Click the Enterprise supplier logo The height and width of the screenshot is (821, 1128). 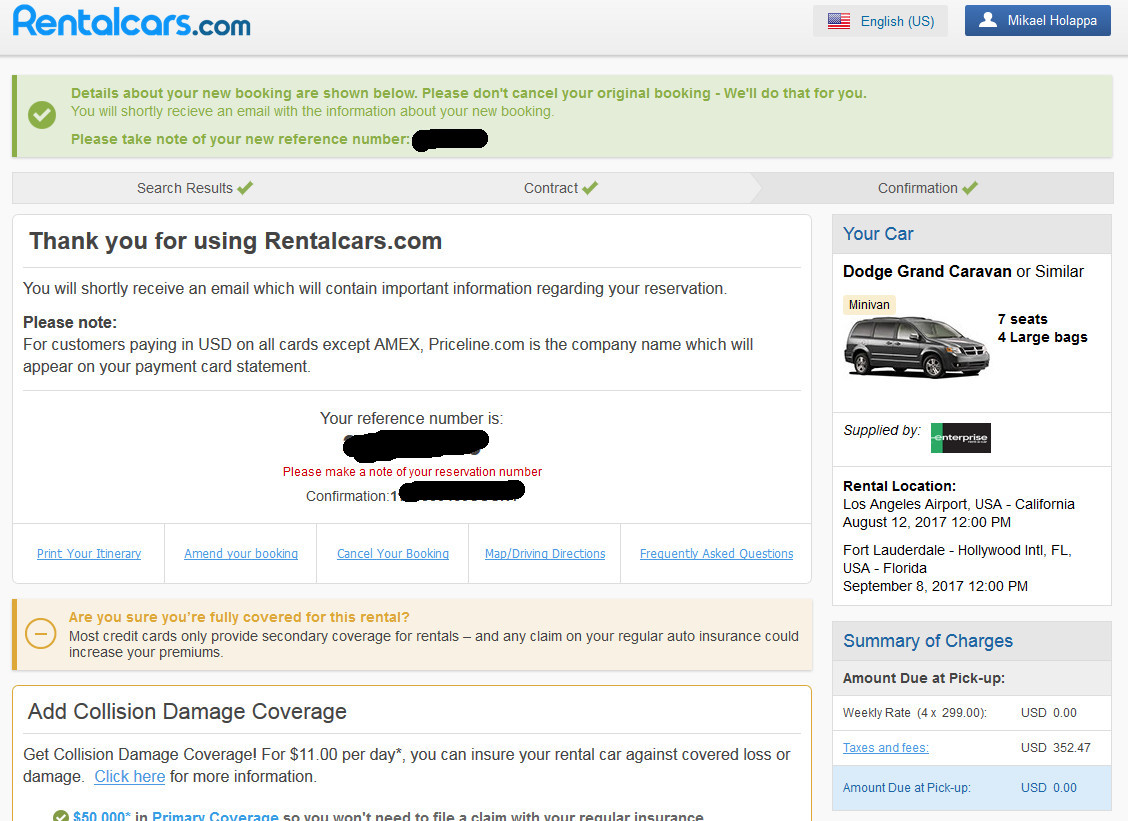[x=960, y=438]
